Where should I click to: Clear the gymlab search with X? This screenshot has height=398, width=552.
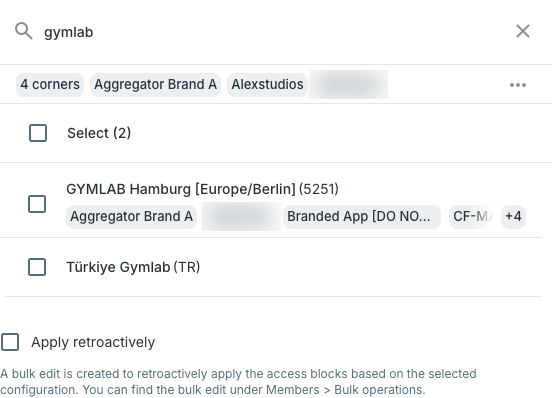coord(523,31)
